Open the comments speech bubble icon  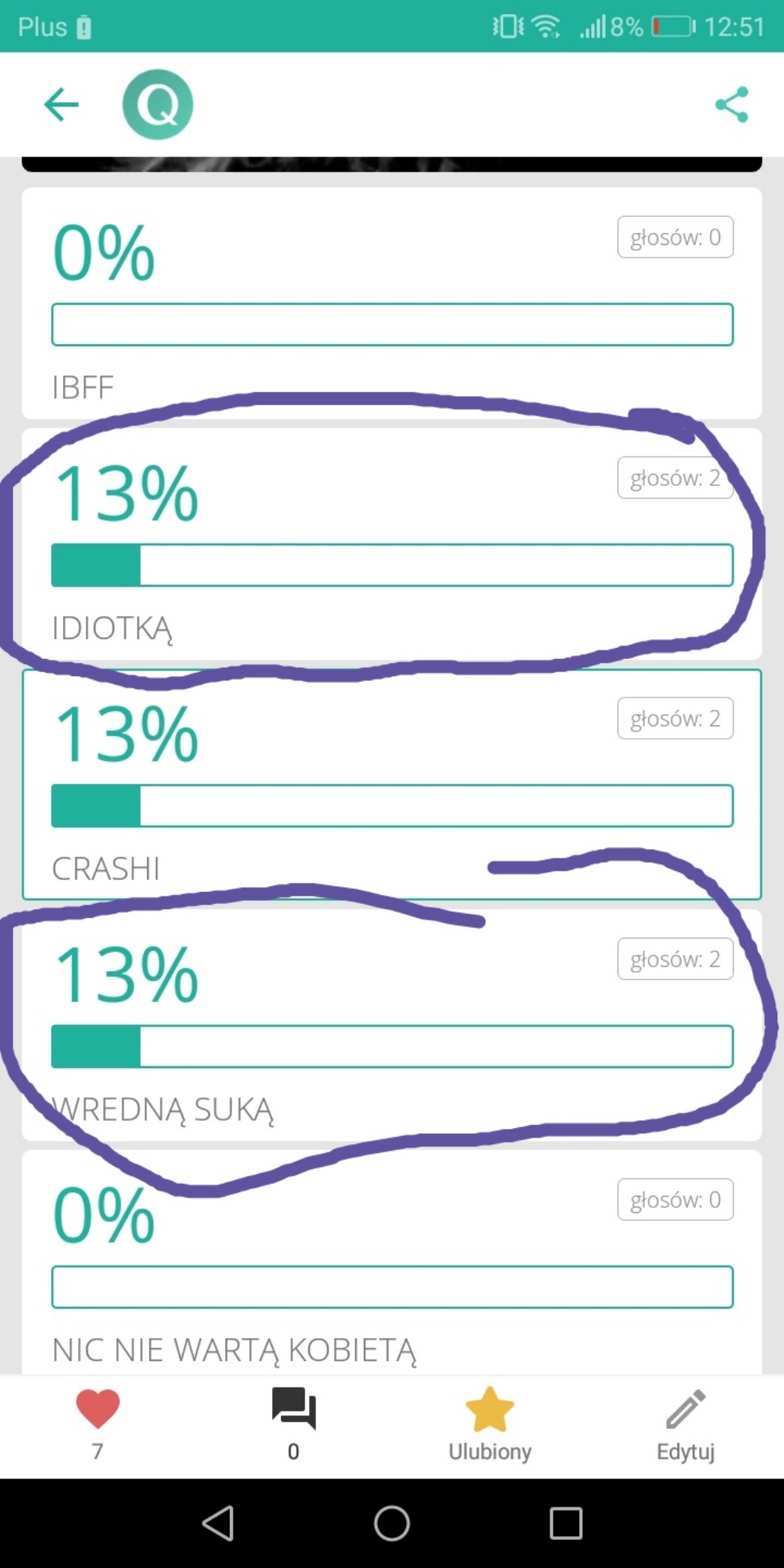tap(294, 1408)
